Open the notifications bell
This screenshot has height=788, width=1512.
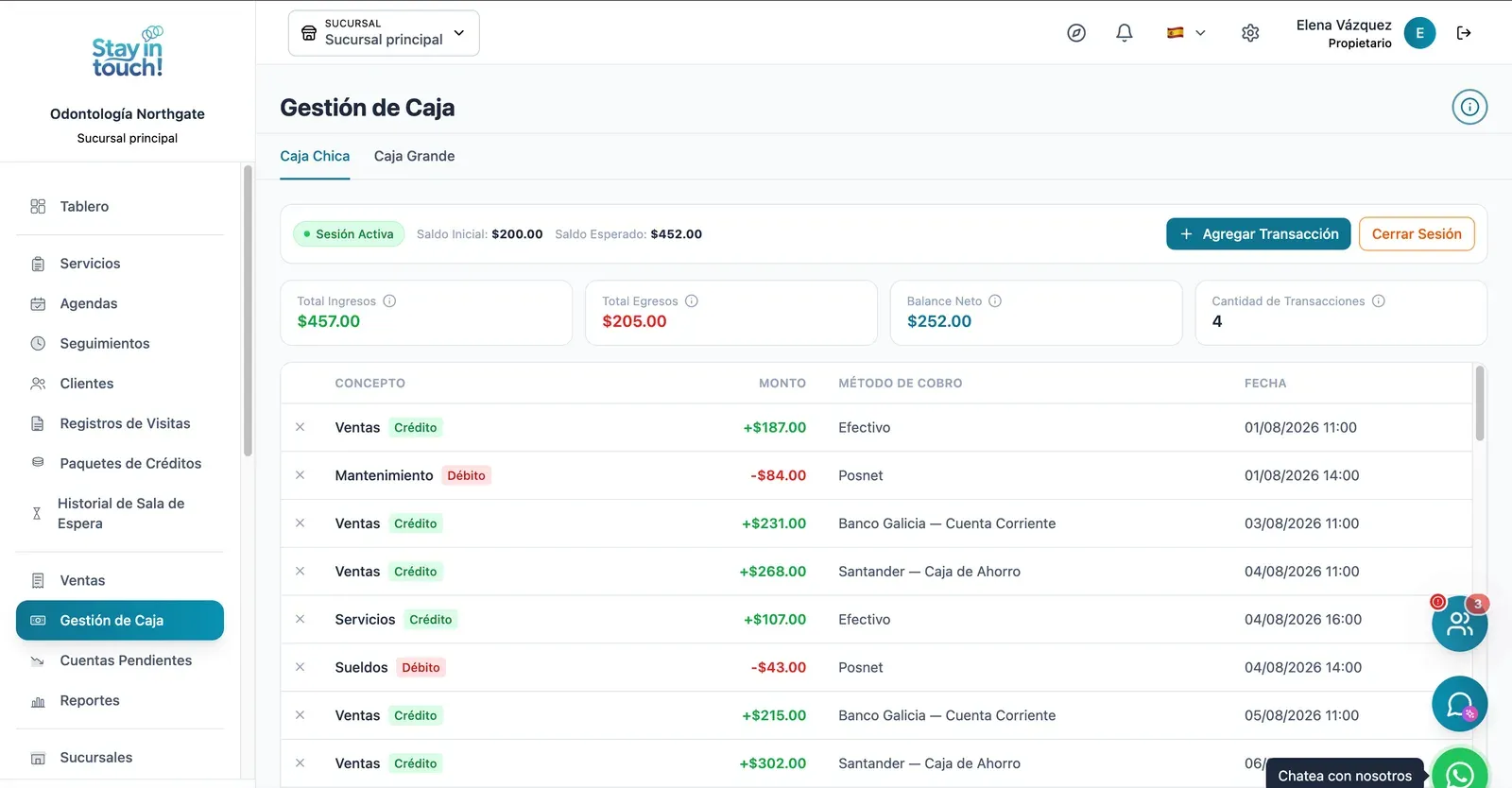pyautogui.click(x=1125, y=33)
